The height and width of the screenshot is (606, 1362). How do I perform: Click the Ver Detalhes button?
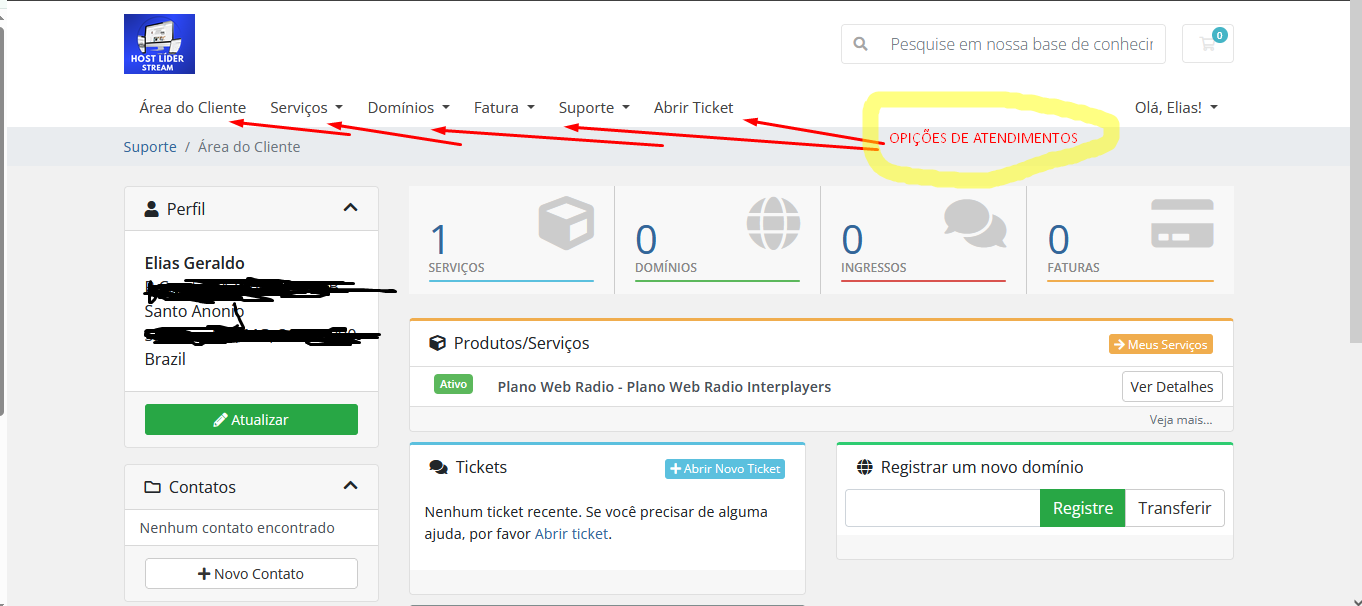point(1171,387)
